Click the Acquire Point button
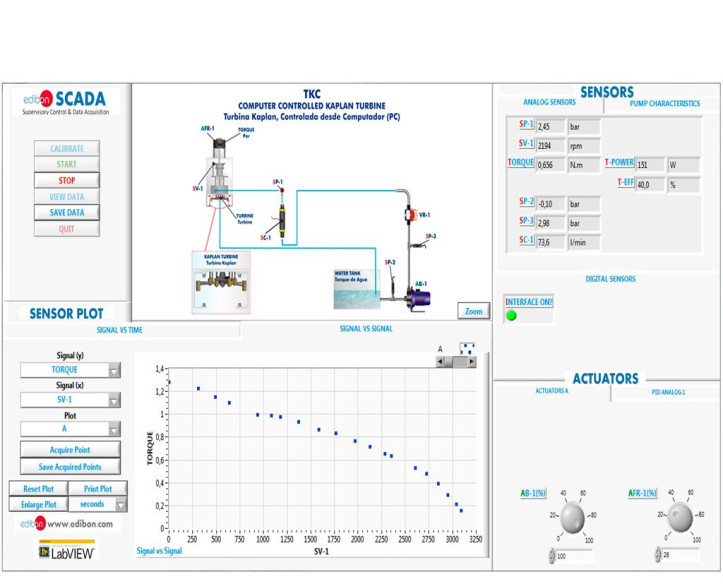Image resolution: width=723 pixels, height=584 pixels. [70, 450]
